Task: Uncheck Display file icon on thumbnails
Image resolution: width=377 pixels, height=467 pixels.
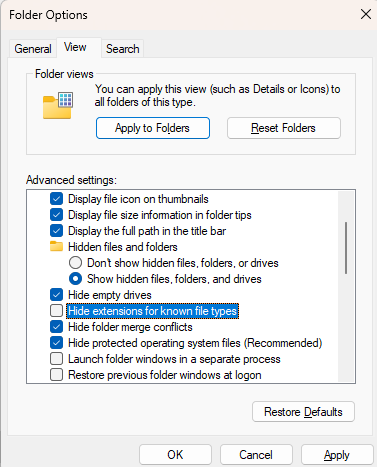Action: [x=56, y=199]
